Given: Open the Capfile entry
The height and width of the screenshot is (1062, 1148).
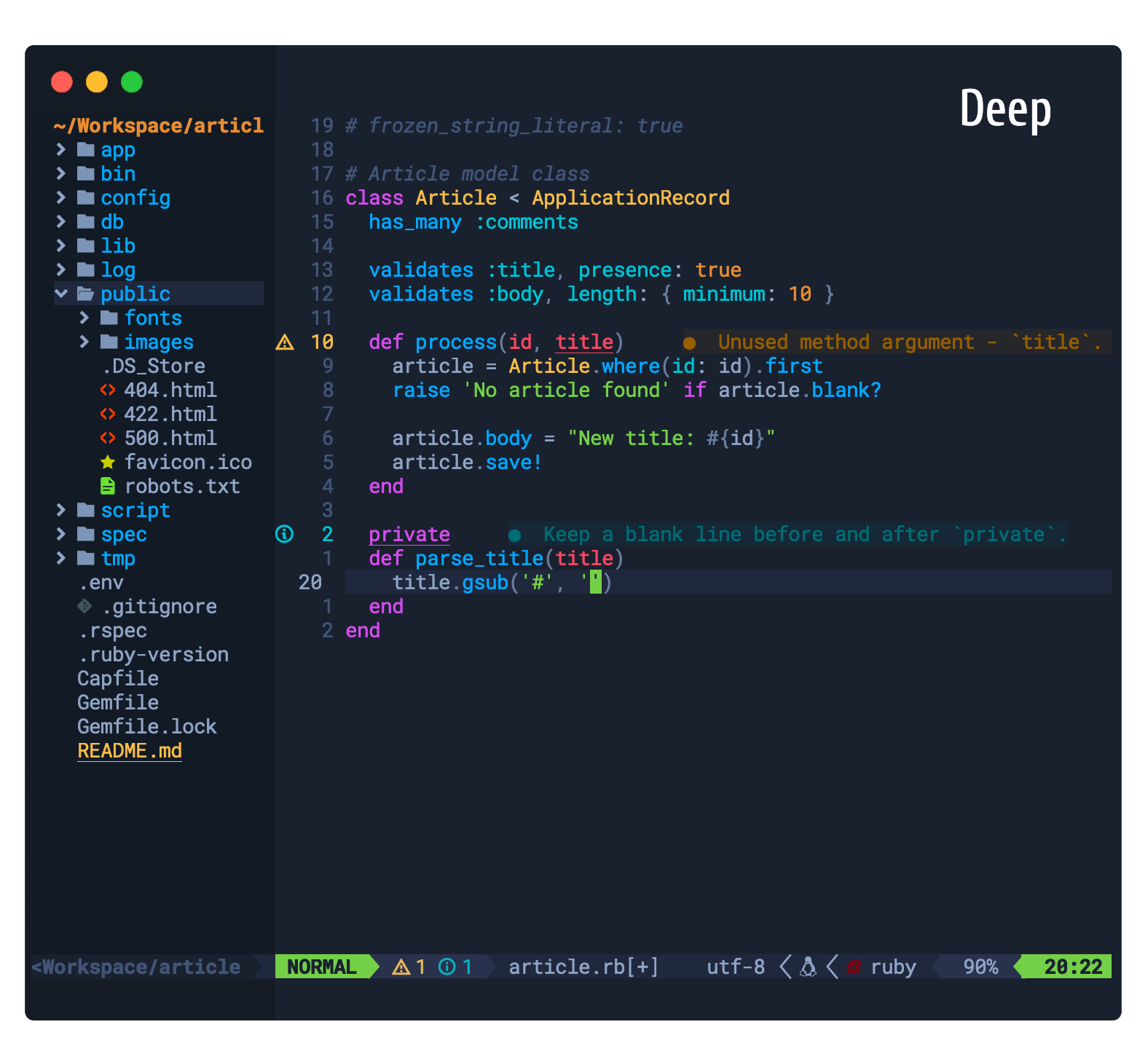Looking at the screenshot, I should (118, 678).
